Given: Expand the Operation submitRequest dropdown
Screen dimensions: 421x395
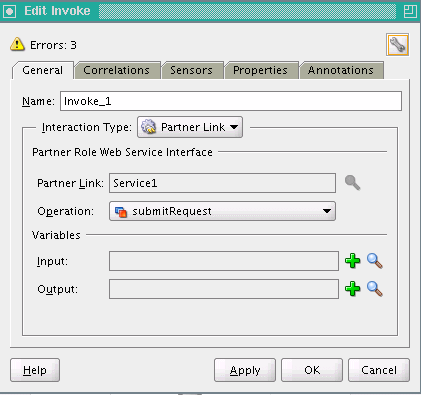Looking at the screenshot, I should click(x=222, y=211).
